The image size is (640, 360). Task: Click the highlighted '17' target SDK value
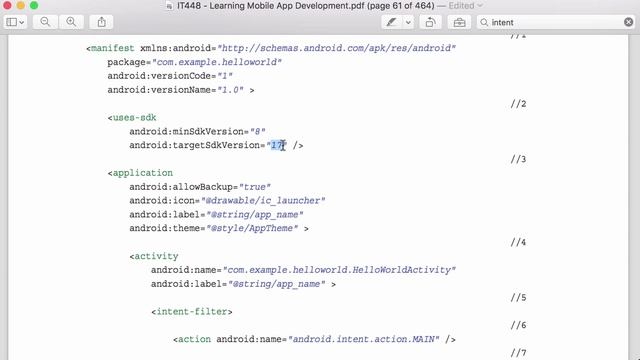click(x=278, y=145)
